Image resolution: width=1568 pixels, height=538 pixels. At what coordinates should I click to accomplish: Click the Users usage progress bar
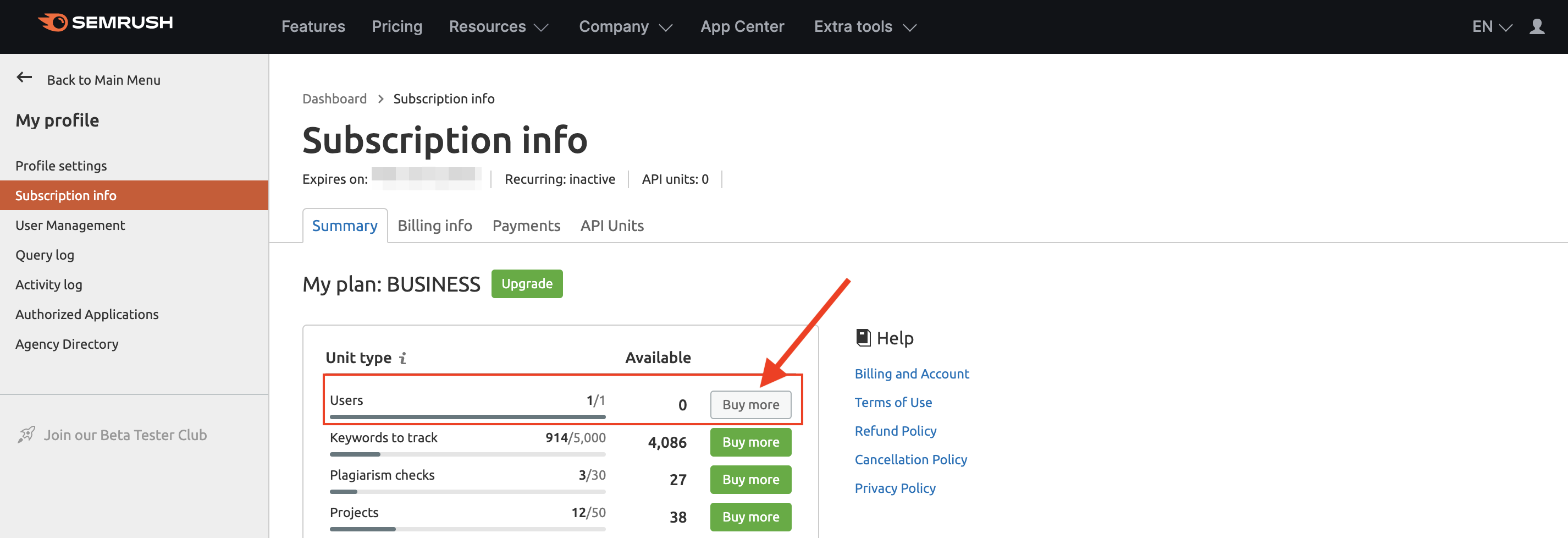(467, 417)
